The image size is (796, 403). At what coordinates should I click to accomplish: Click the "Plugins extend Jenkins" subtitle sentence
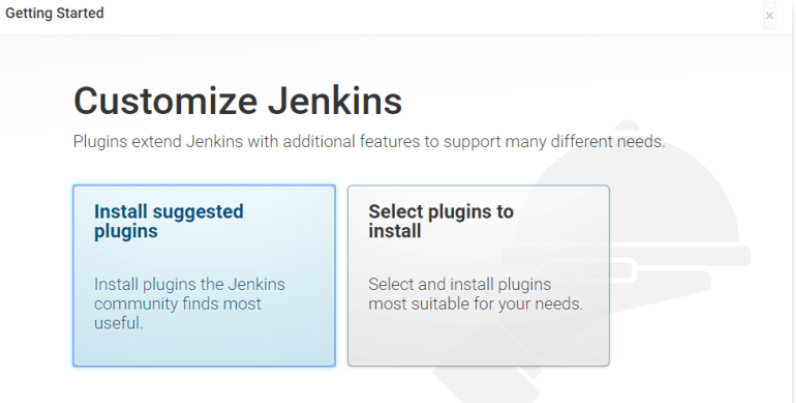click(368, 141)
